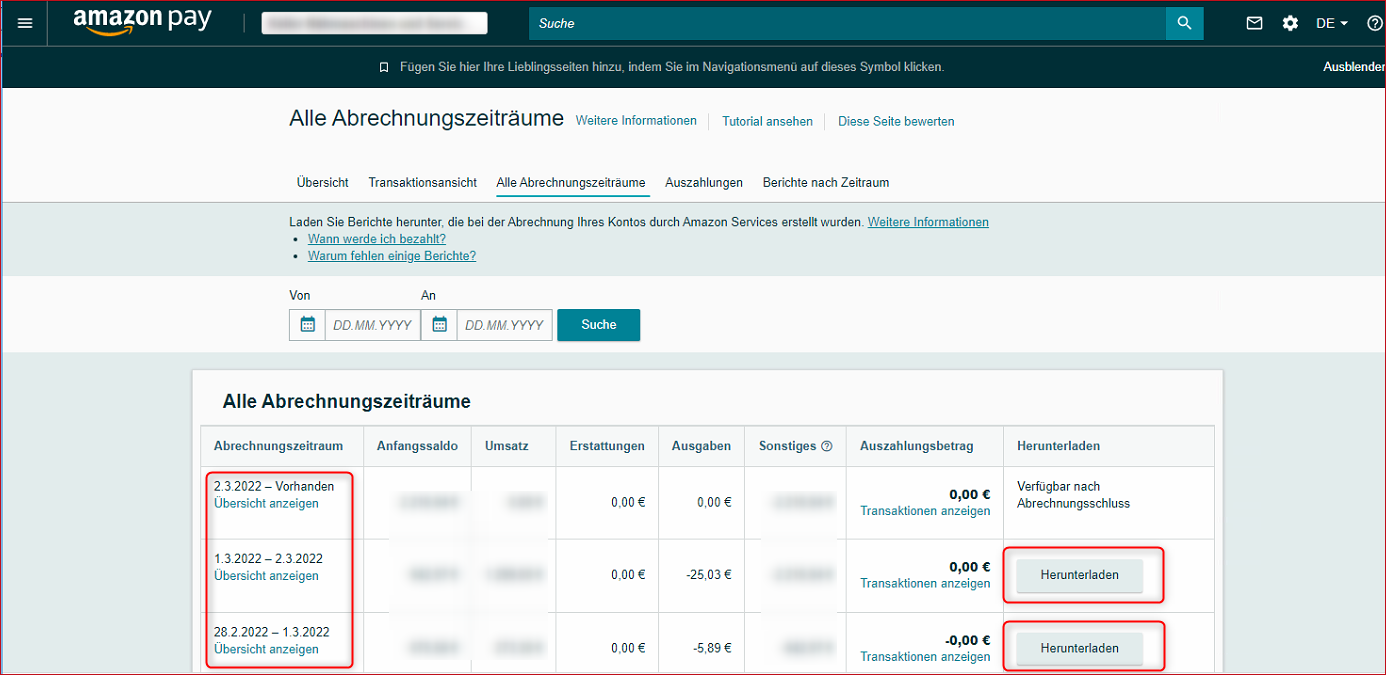Image resolution: width=1386 pixels, height=675 pixels.
Task: Open the settings gear icon
Action: coord(1290,23)
